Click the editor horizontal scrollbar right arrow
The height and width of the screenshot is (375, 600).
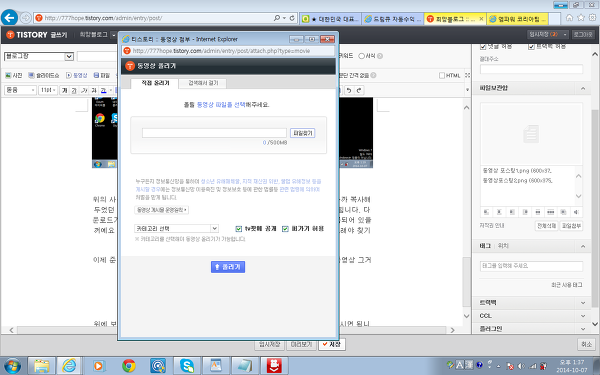click(x=452, y=330)
